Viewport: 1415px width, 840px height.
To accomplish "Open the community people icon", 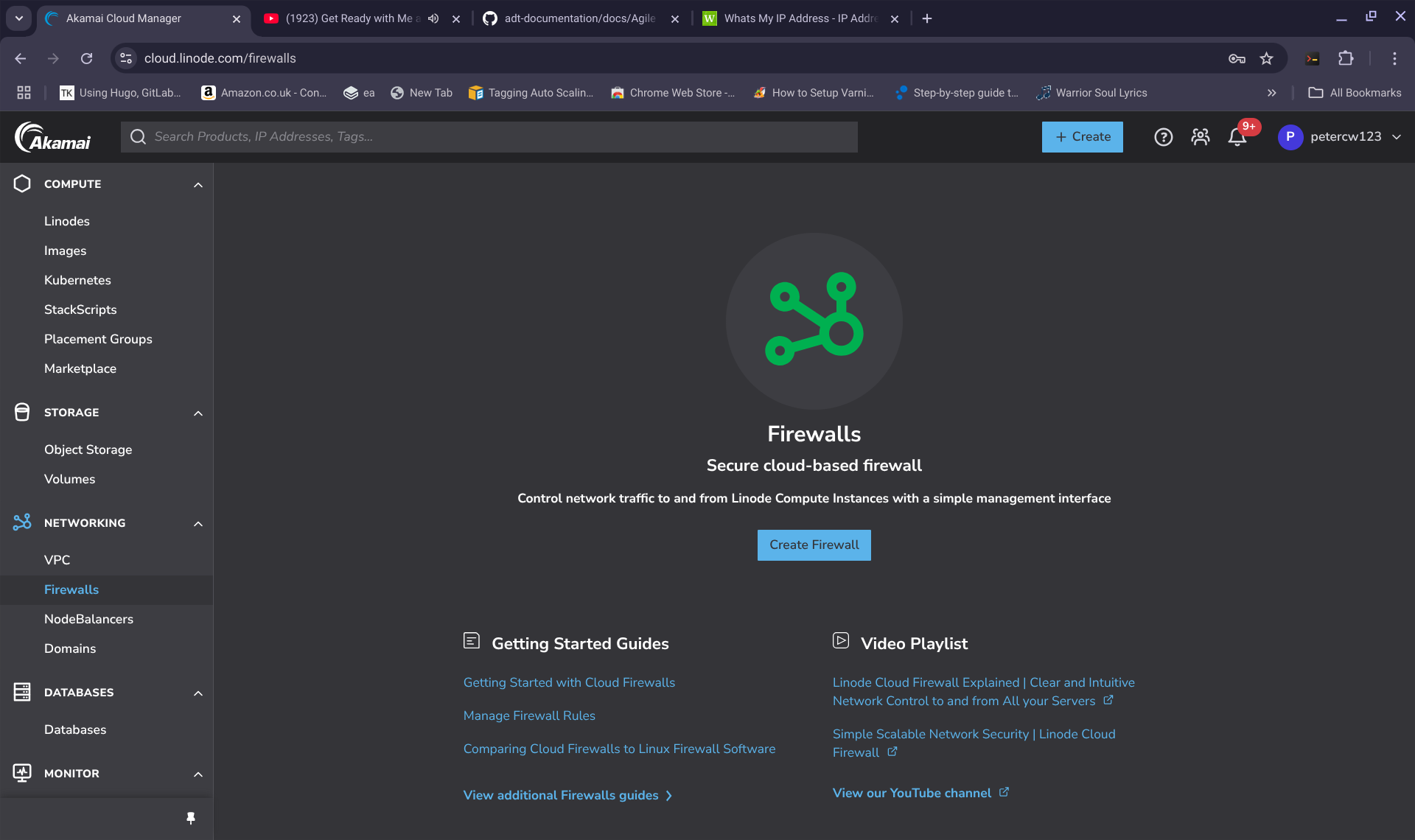I will [1200, 137].
